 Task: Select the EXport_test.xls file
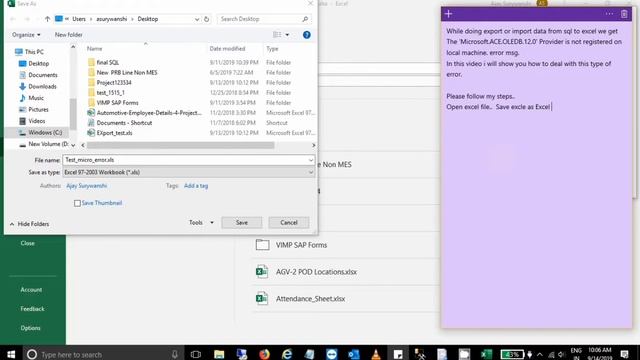[x=114, y=133]
